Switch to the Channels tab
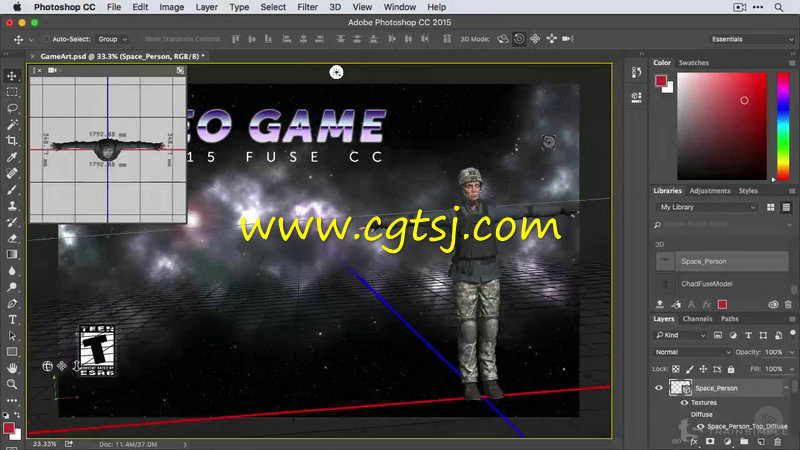This screenshot has width=800, height=450. tap(697, 319)
